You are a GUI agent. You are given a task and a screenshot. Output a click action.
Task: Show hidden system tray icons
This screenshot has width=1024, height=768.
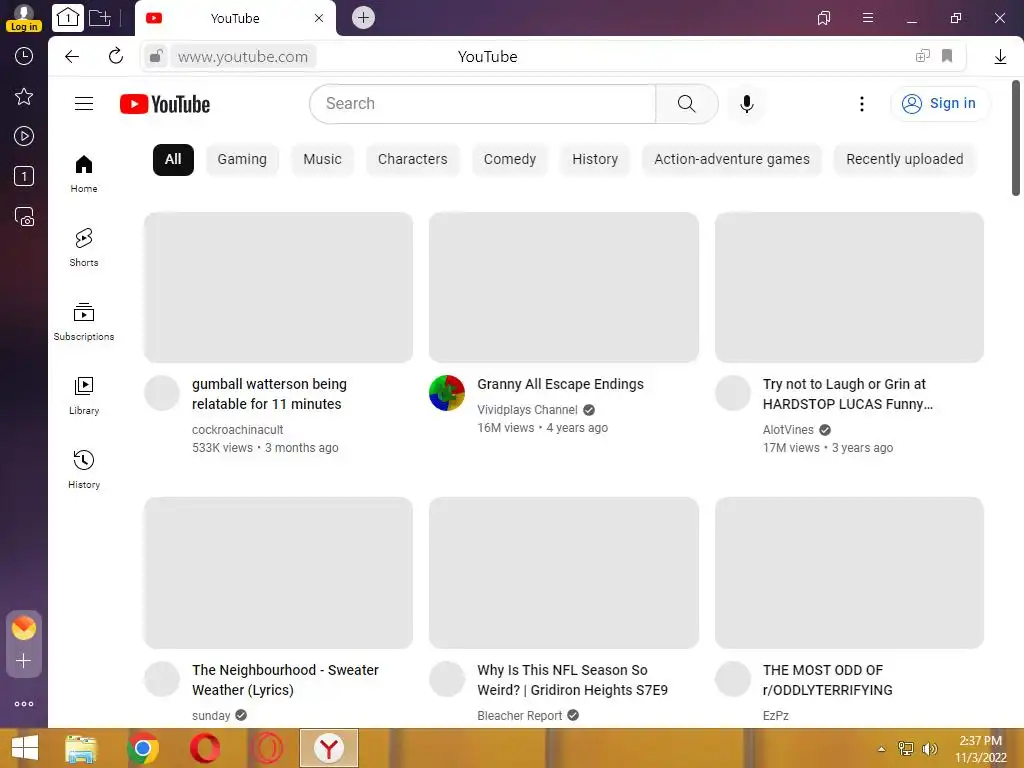(881, 749)
